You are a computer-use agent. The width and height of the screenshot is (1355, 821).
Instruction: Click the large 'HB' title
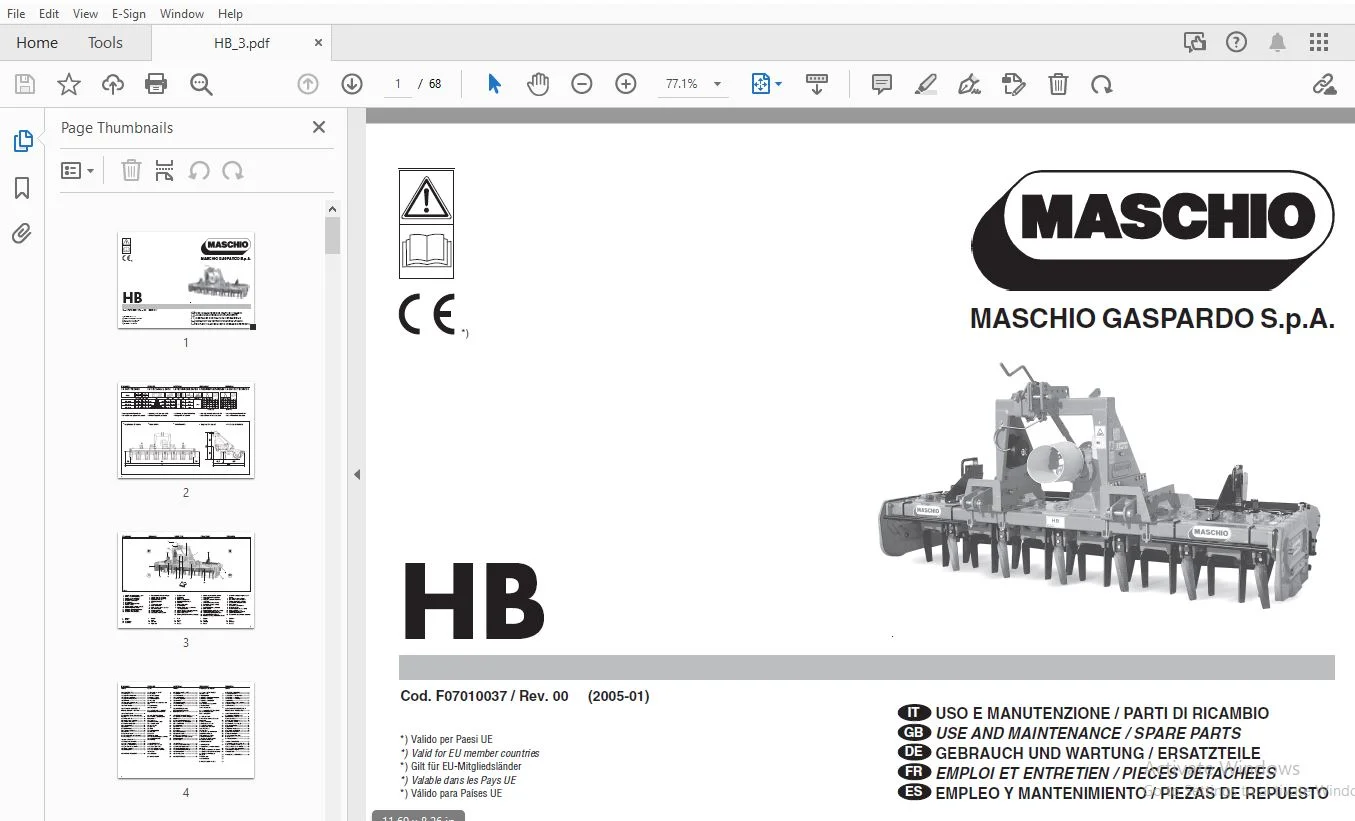click(473, 602)
